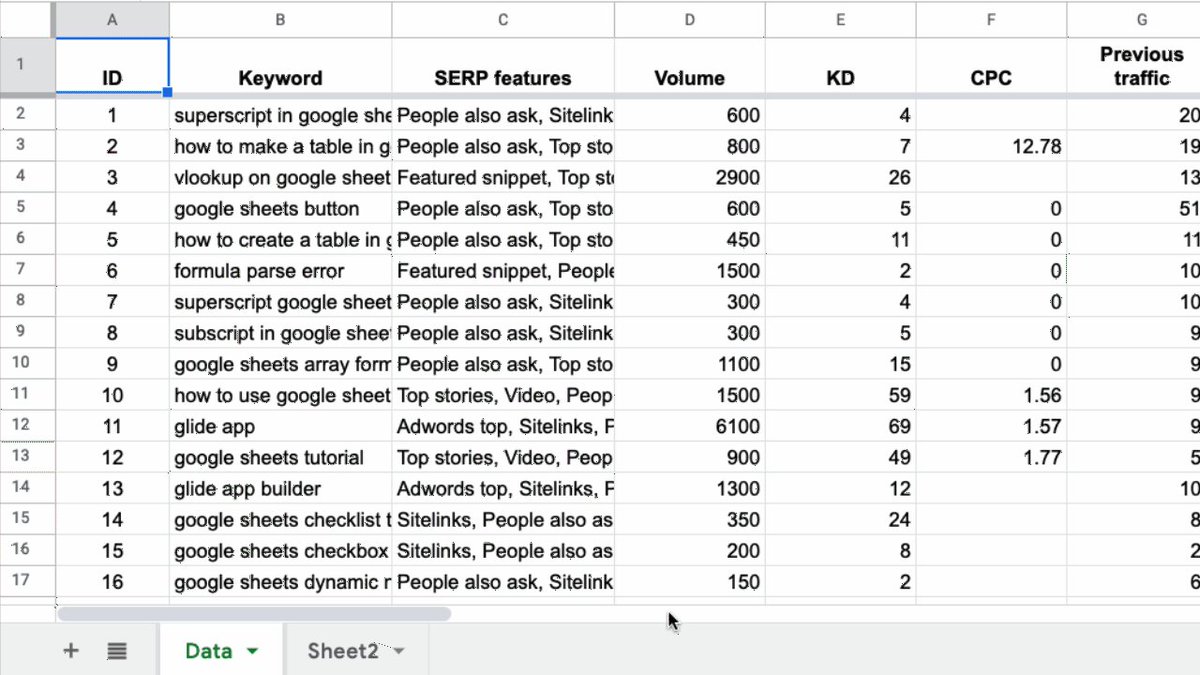Image resolution: width=1200 pixels, height=675 pixels.
Task: Open the Sheet2 tab dropdown arrow
Action: pyautogui.click(x=399, y=651)
